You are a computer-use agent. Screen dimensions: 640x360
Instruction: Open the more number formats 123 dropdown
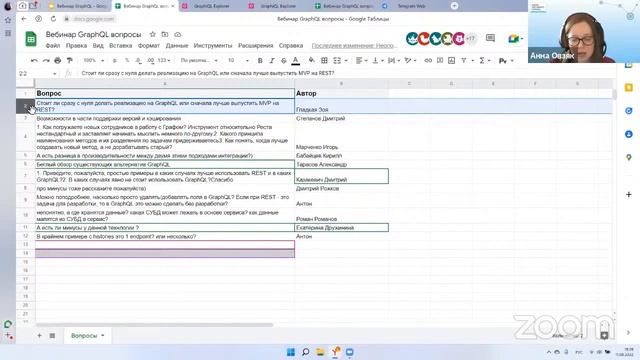click(164, 60)
